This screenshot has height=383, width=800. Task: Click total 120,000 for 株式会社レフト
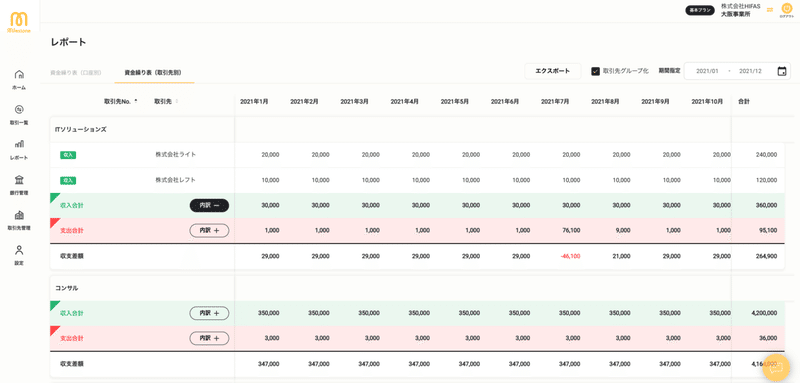[x=767, y=181]
